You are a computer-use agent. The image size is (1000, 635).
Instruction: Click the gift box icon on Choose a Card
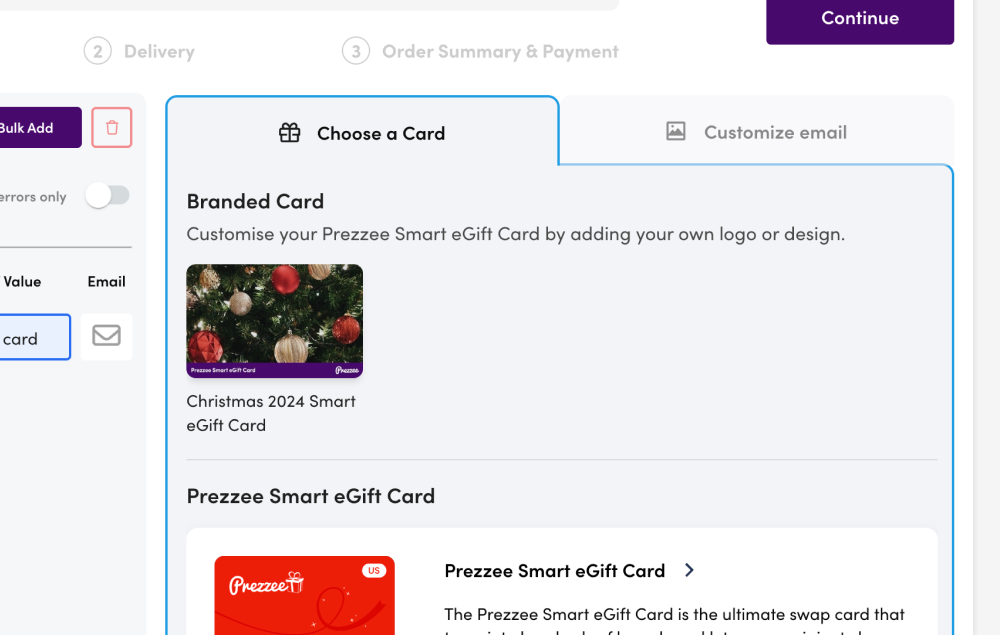click(290, 132)
